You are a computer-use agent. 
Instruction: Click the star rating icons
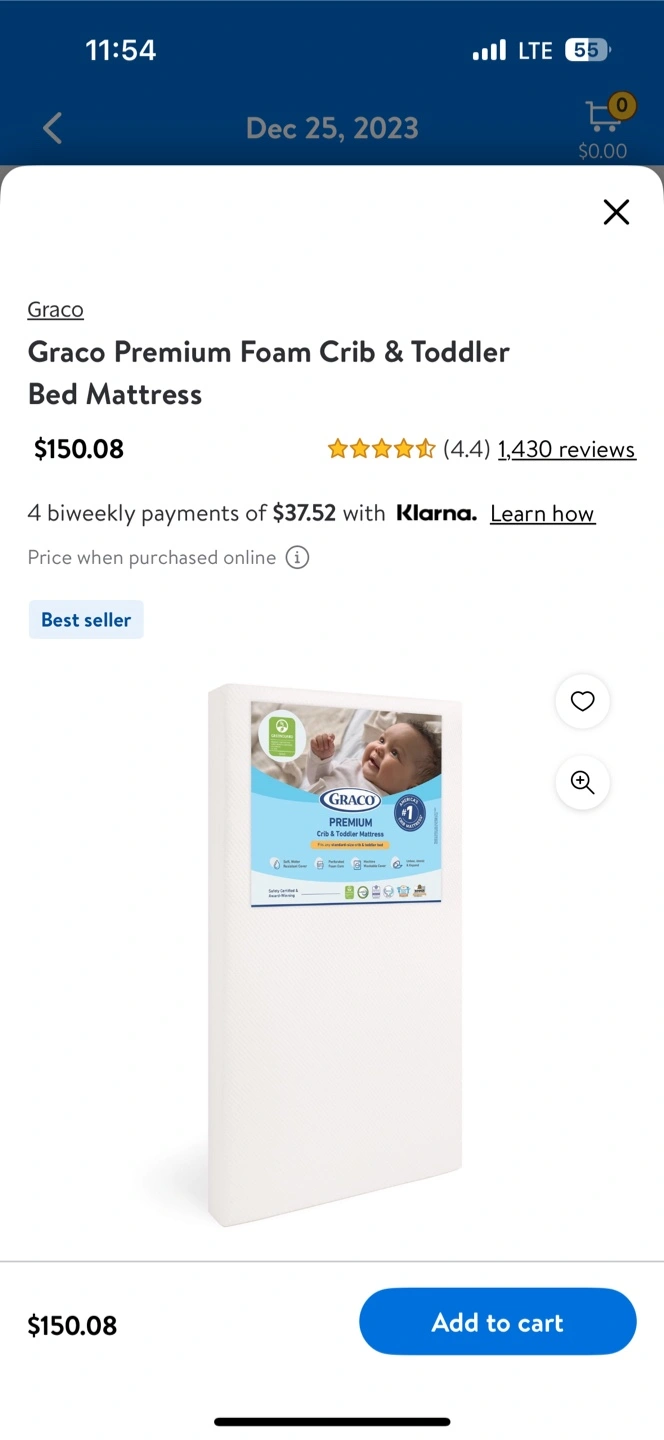(381, 449)
